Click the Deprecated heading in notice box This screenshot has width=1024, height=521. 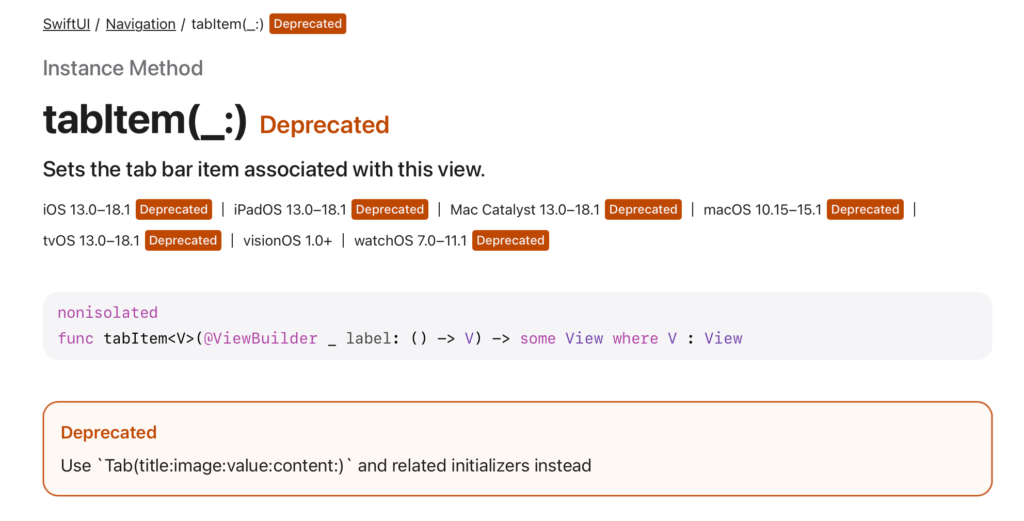108,432
